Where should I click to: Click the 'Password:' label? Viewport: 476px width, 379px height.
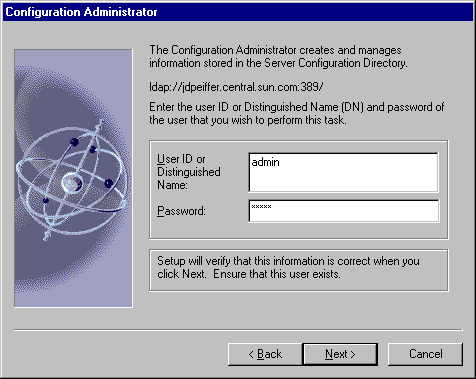181,211
